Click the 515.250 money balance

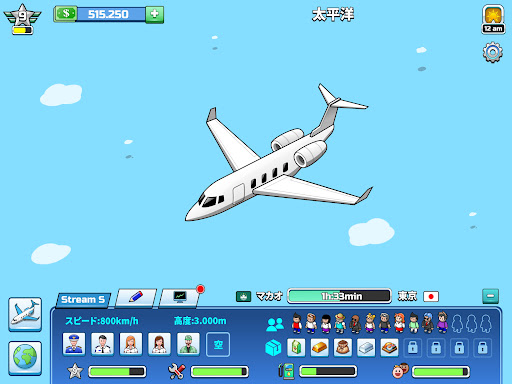[x=108, y=14]
